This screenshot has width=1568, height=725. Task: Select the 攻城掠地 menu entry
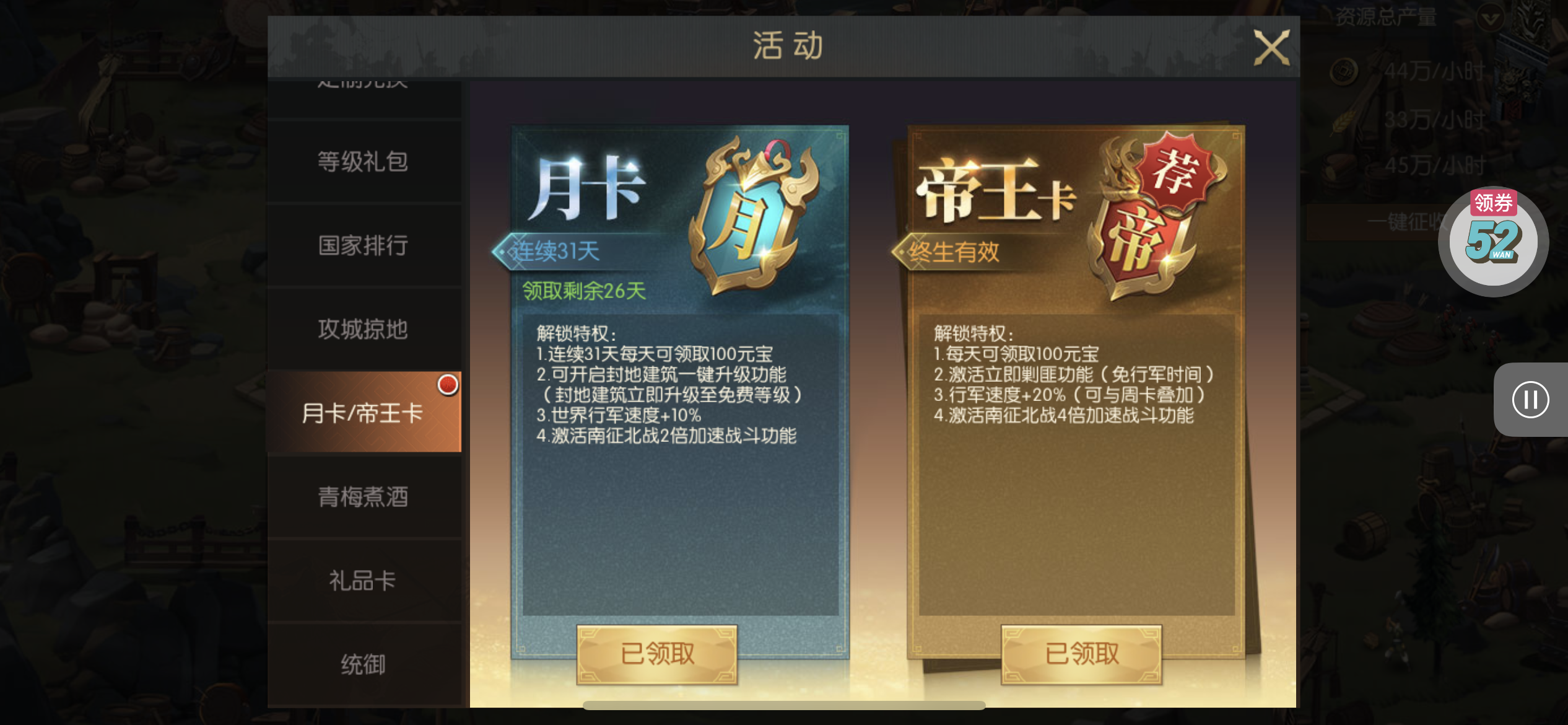coord(364,329)
